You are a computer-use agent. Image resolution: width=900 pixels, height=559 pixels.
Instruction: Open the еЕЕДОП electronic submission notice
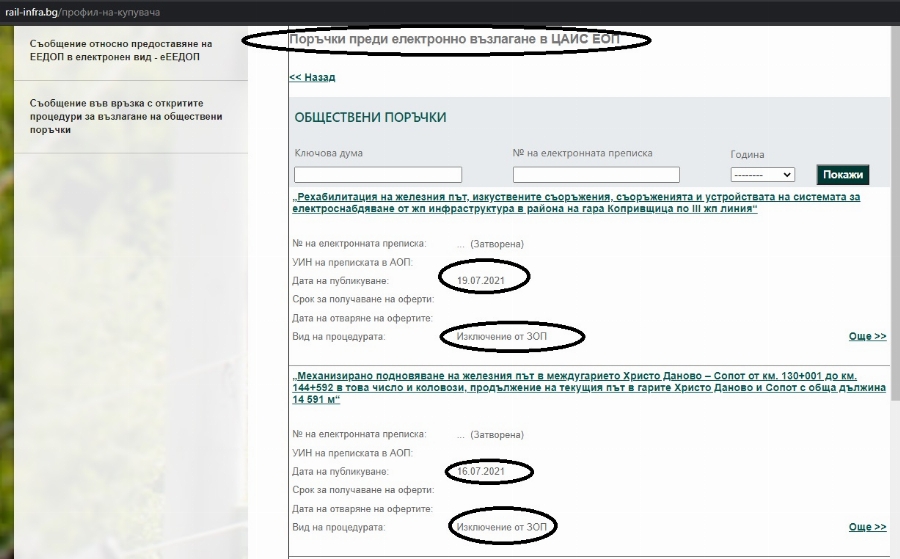click(120, 51)
